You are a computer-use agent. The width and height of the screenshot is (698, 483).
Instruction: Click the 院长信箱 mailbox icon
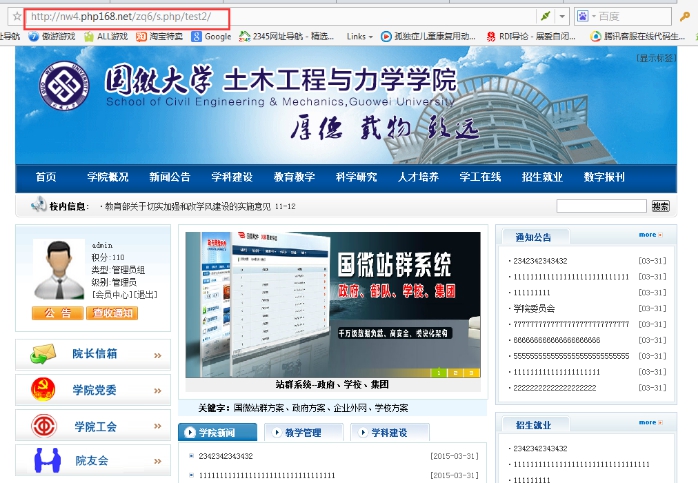pyautogui.click(x=43, y=354)
